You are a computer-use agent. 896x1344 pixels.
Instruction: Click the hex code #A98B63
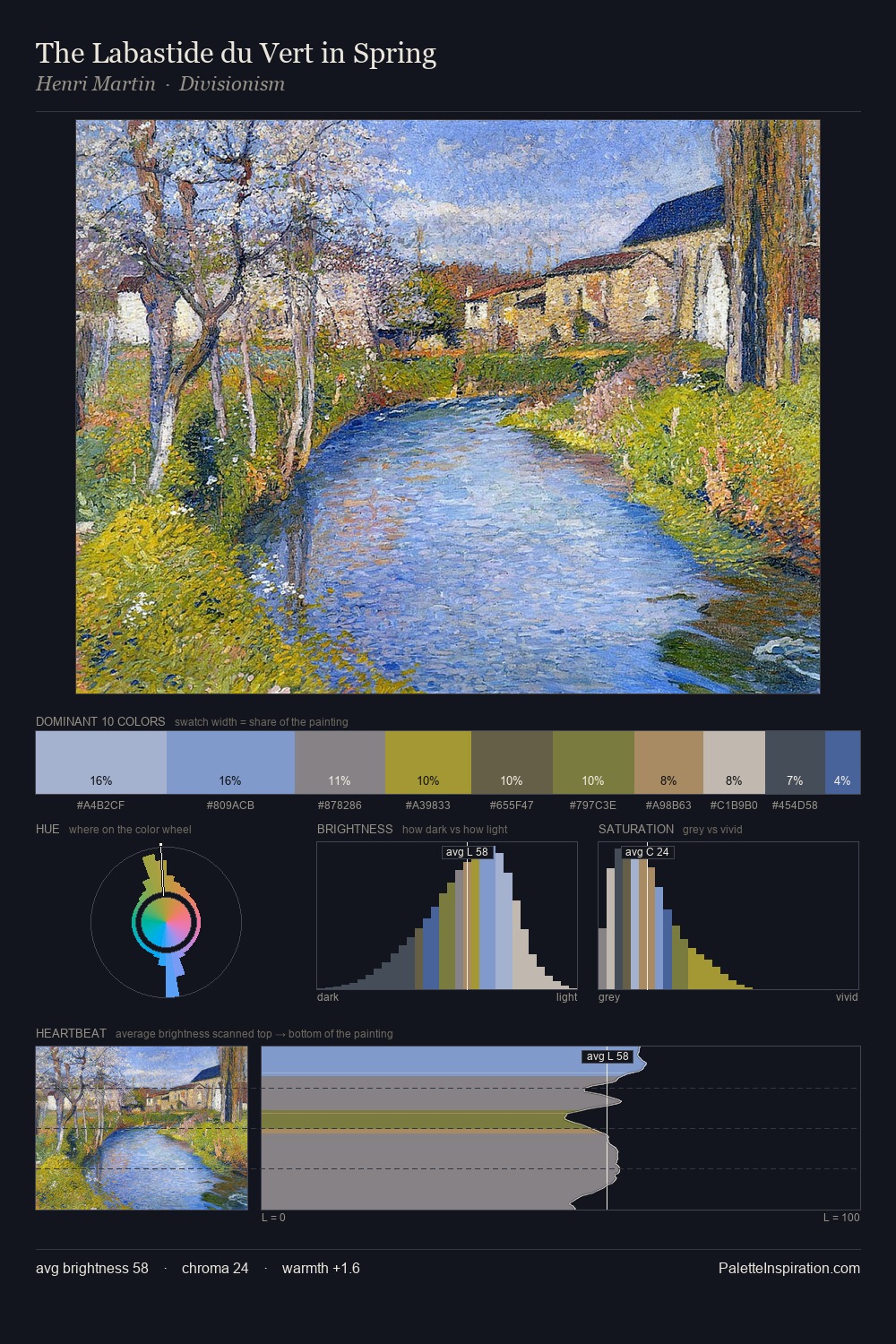(668, 806)
